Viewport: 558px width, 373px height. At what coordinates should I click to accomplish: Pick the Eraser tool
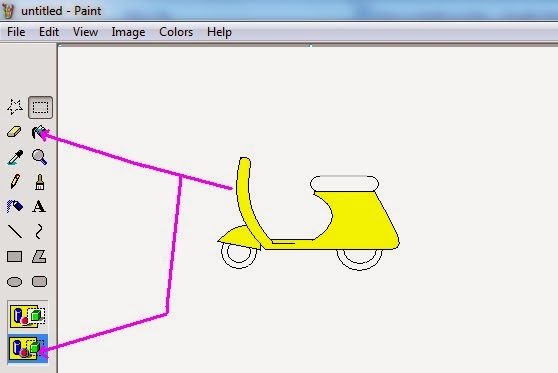[x=15, y=132]
